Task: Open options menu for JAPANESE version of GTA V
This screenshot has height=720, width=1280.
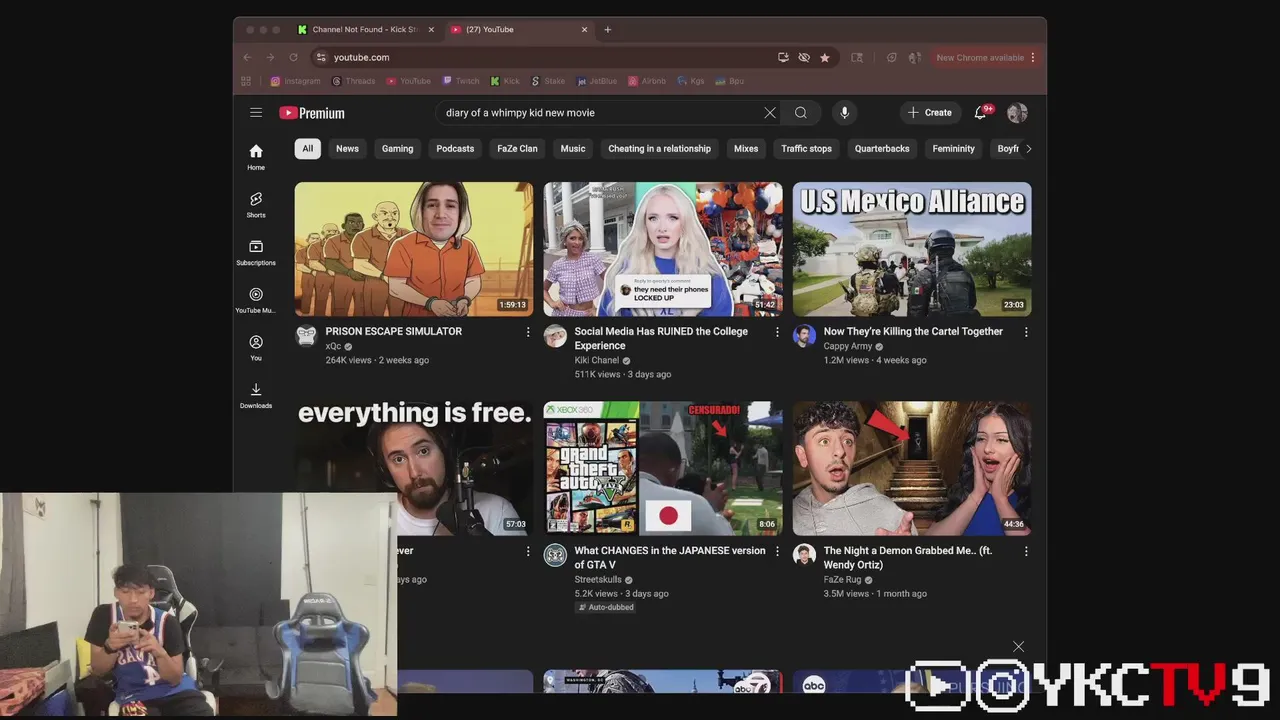Action: click(x=777, y=551)
